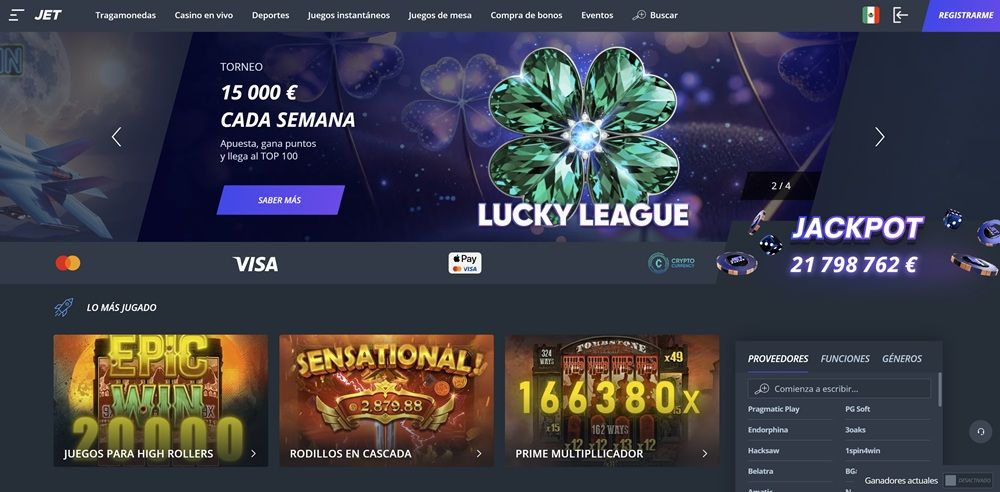Click the JET logo
Viewport: 1000px width, 492px height.
pos(48,15)
